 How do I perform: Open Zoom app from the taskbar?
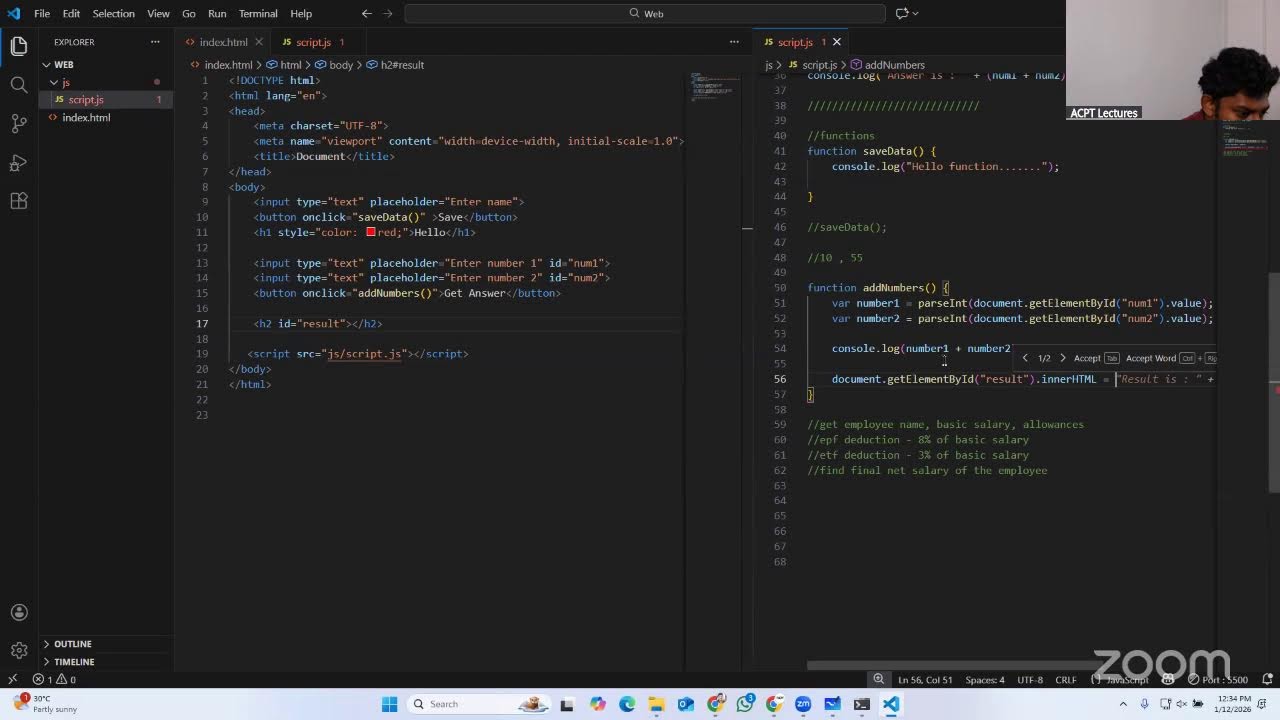803,704
